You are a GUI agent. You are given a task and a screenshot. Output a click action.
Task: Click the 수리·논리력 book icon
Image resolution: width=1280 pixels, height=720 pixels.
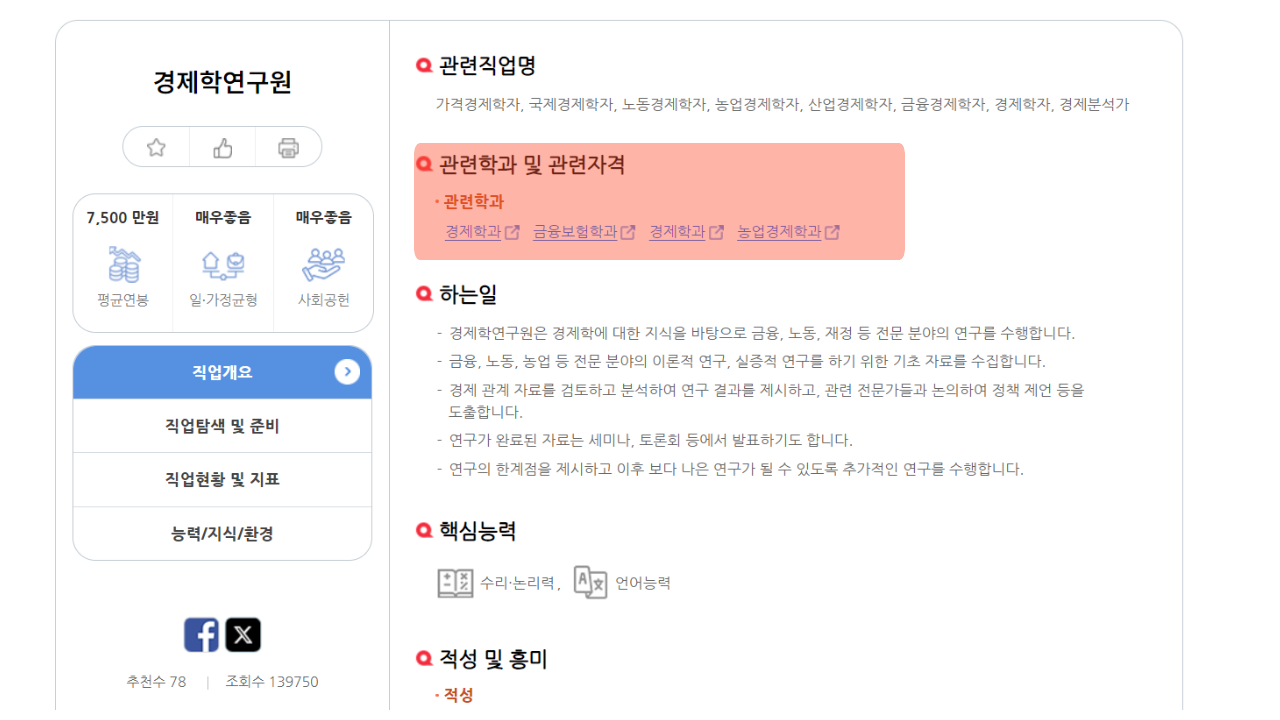click(x=455, y=581)
